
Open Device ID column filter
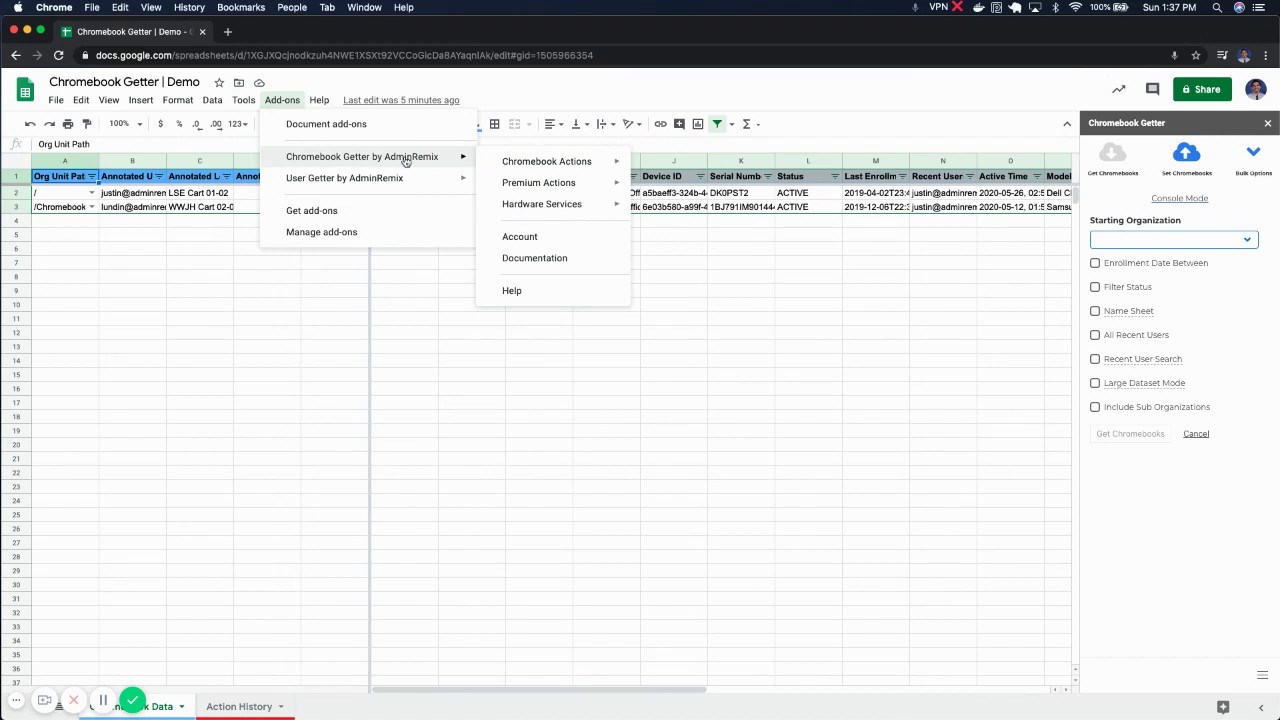point(700,177)
